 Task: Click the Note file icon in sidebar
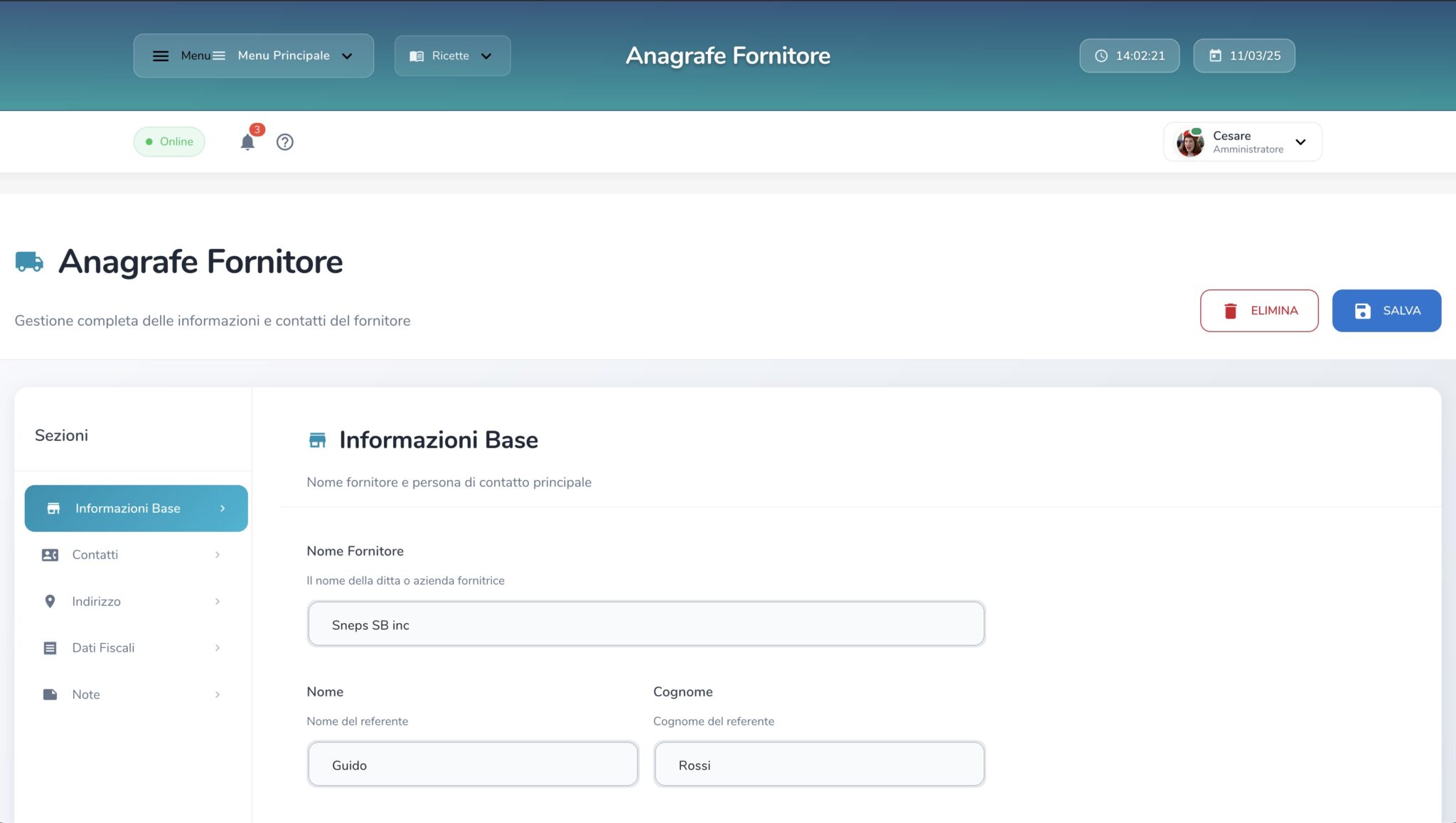point(49,694)
